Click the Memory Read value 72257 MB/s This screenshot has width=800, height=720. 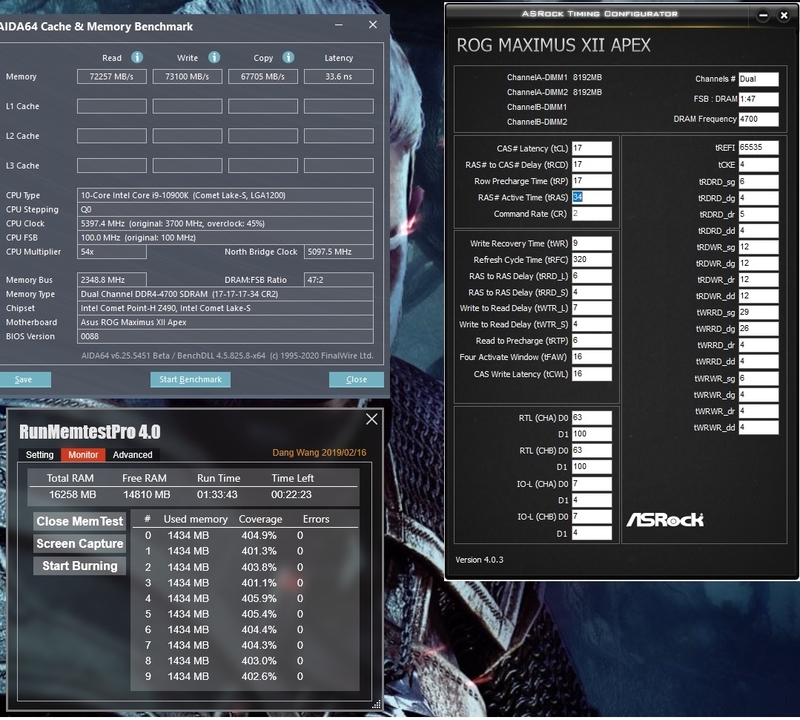click(112, 77)
